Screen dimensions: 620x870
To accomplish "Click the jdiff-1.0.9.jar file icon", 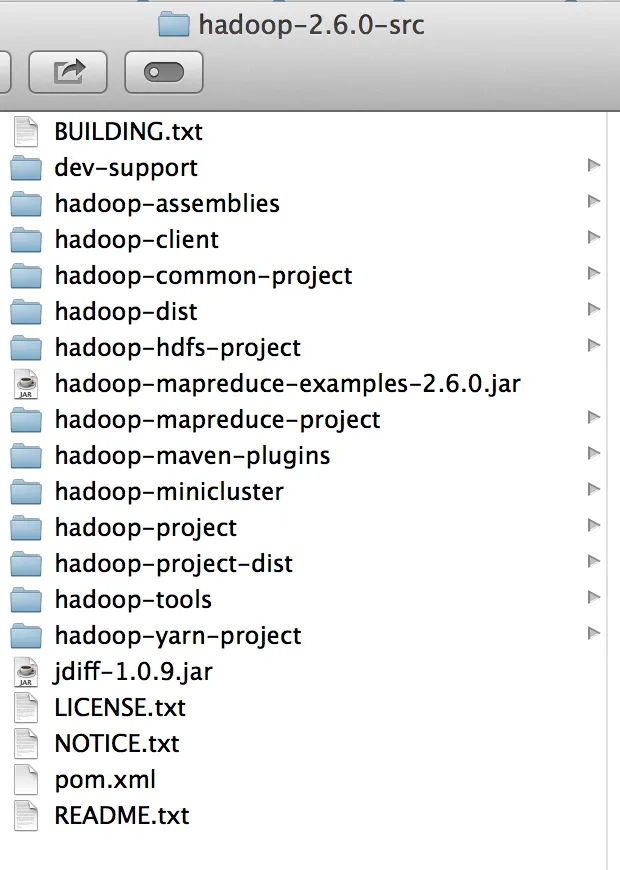I will click(x=26, y=672).
